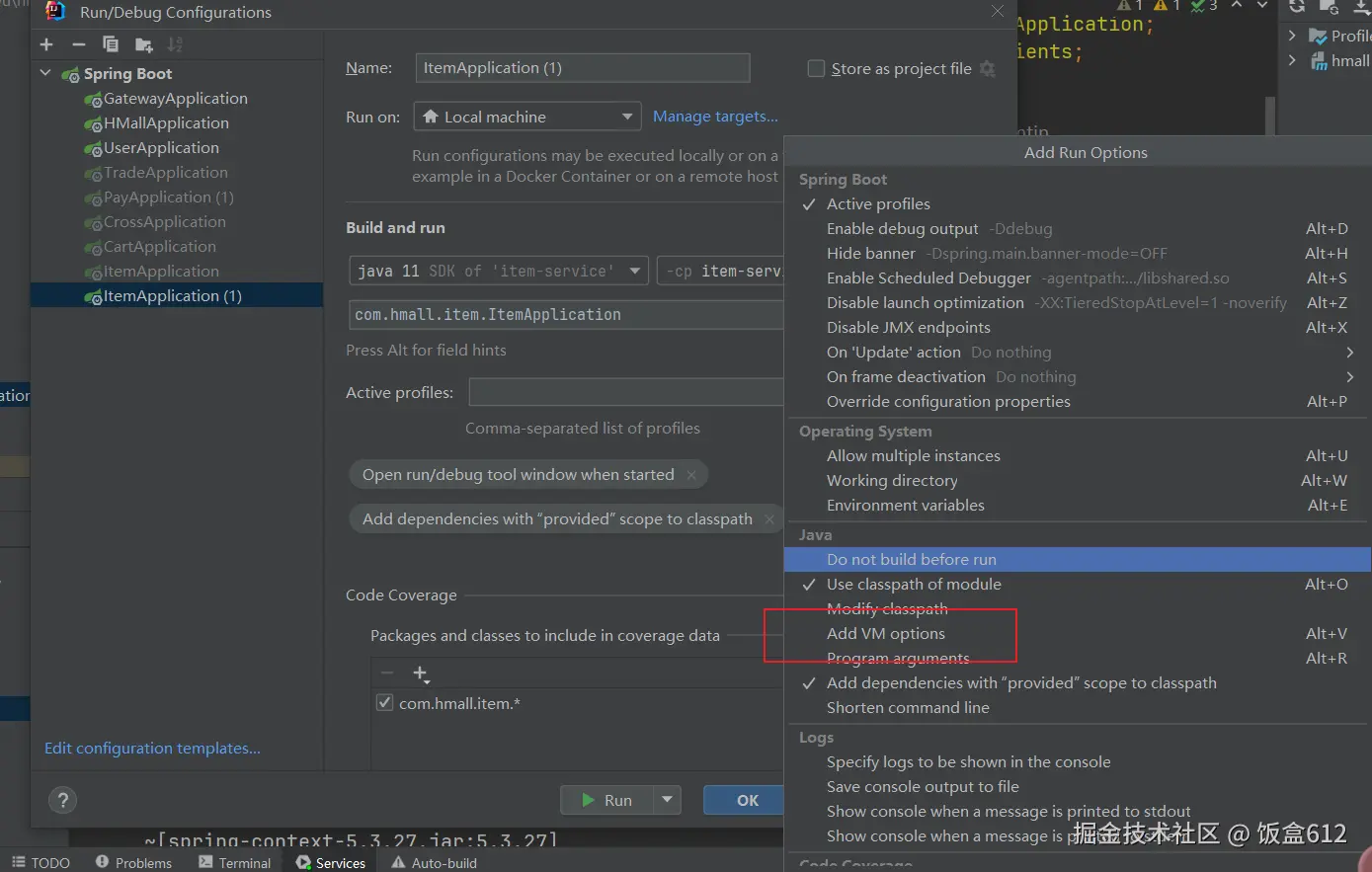Click the IntelliJ logo in dialog title

tap(55, 12)
